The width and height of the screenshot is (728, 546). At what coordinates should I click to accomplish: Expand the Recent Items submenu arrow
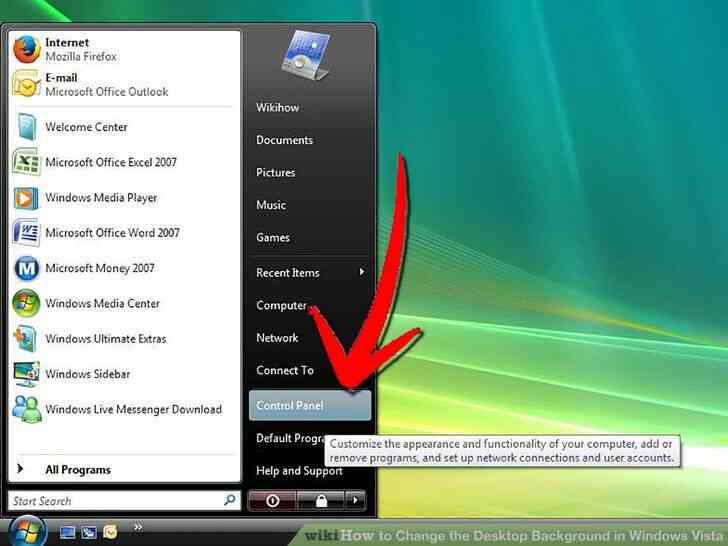point(362,272)
